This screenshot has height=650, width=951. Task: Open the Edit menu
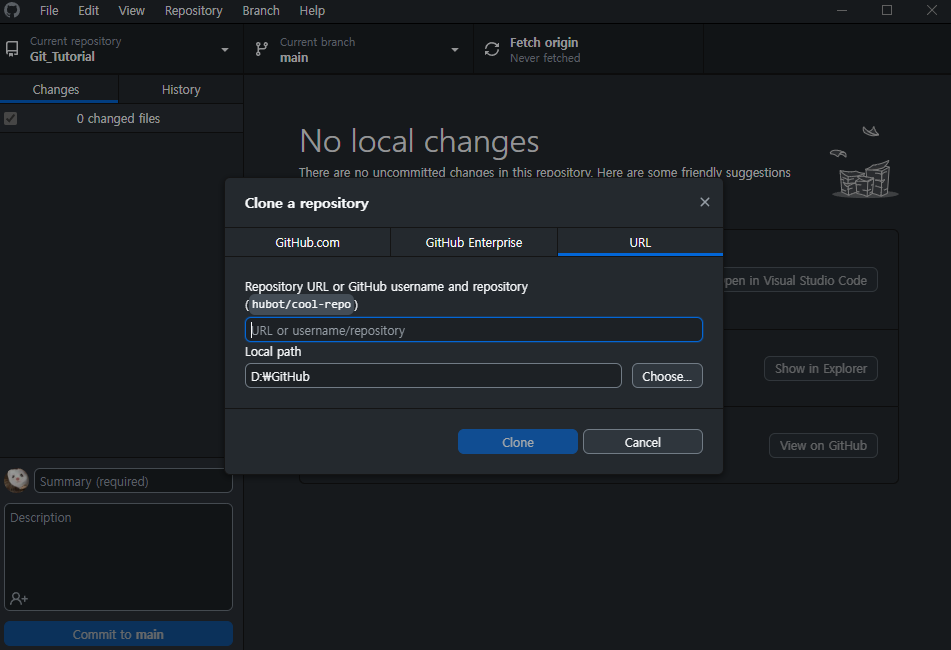point(89,10)
